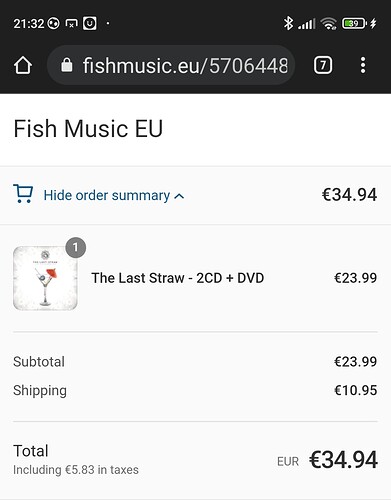
Task: Tap the browser home icon
Action: [x=23, y=65]
